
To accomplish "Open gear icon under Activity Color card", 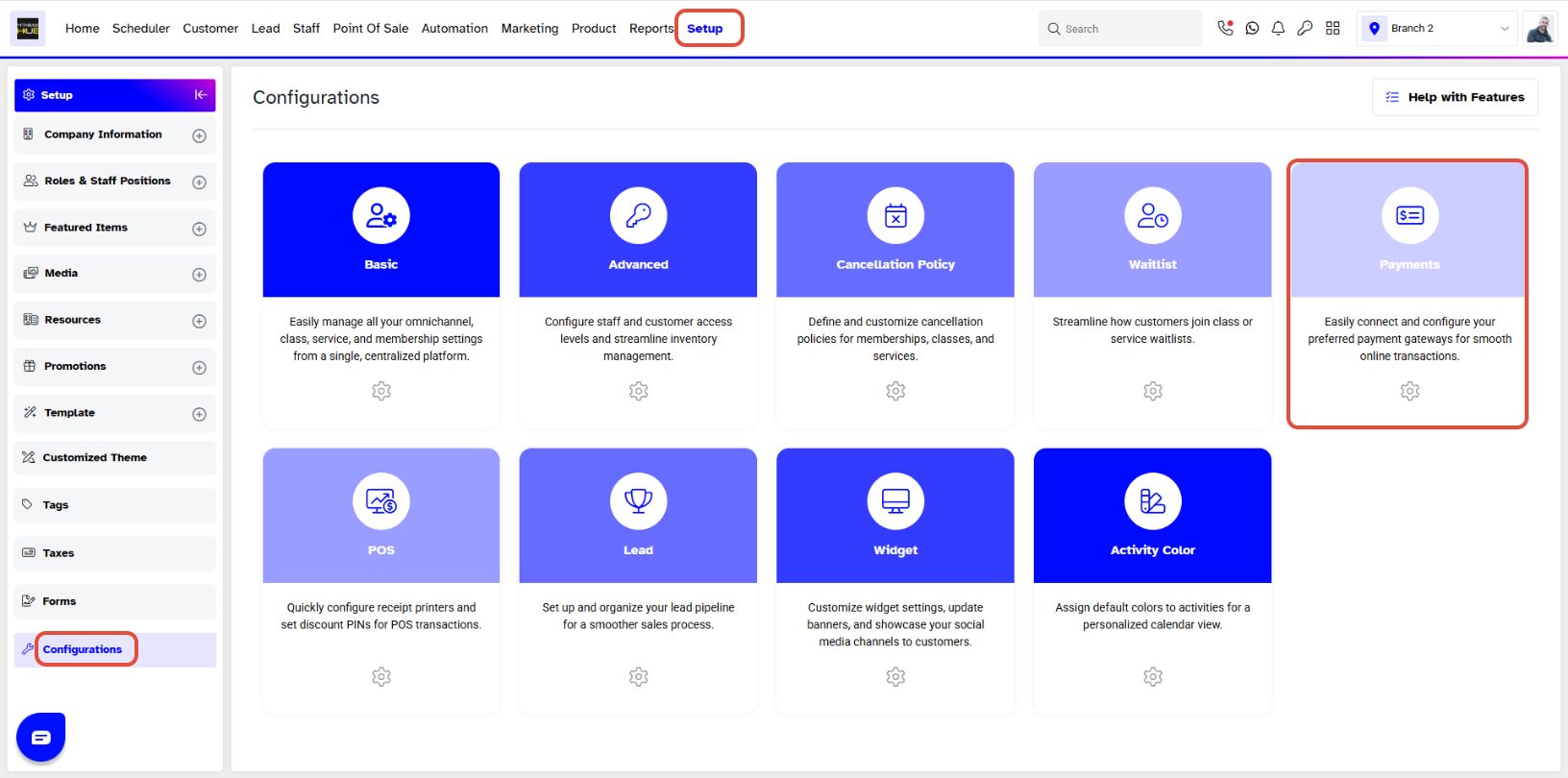I will (x=1153, y=677).
